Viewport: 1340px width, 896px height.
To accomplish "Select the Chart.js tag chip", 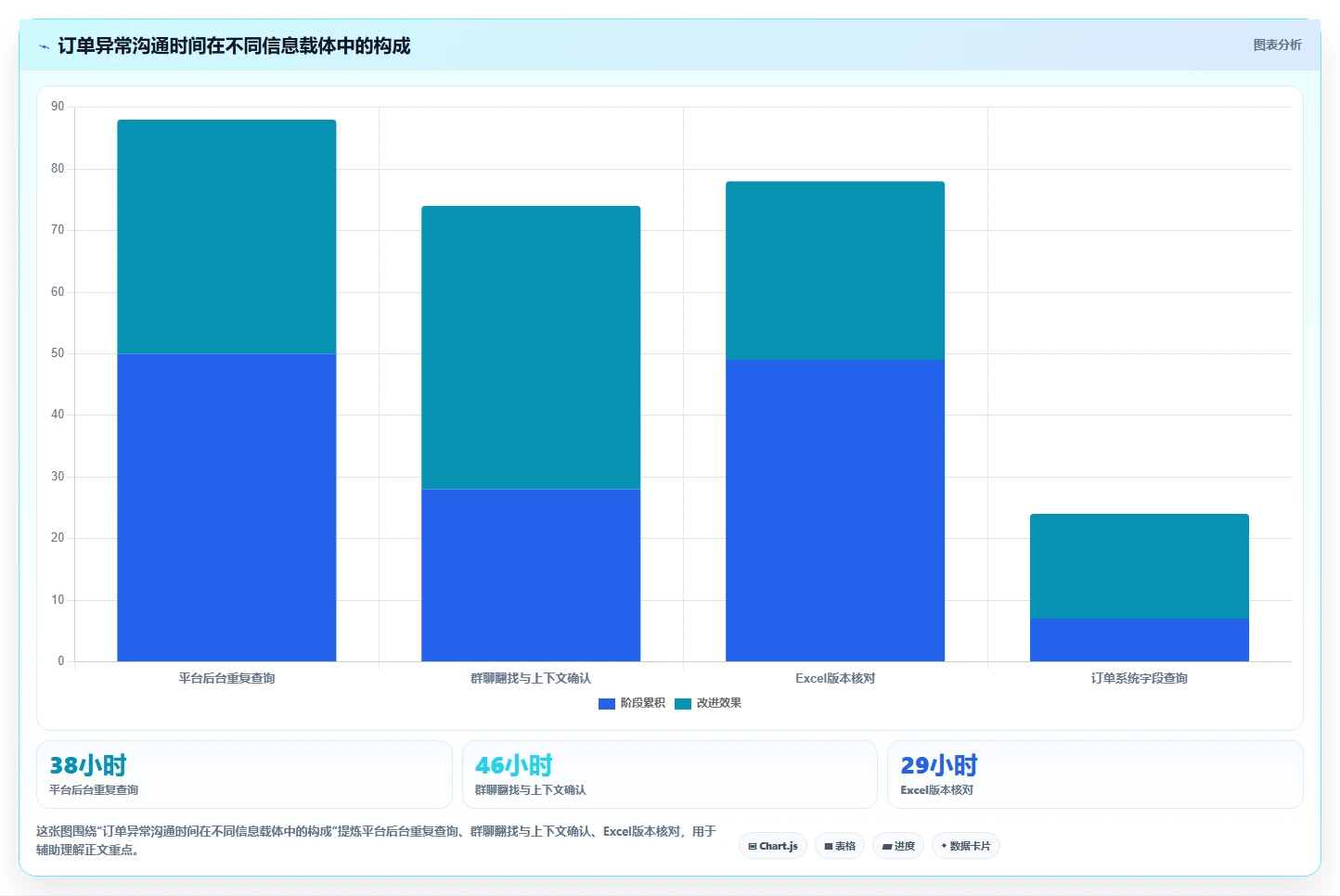I will 773,846.
